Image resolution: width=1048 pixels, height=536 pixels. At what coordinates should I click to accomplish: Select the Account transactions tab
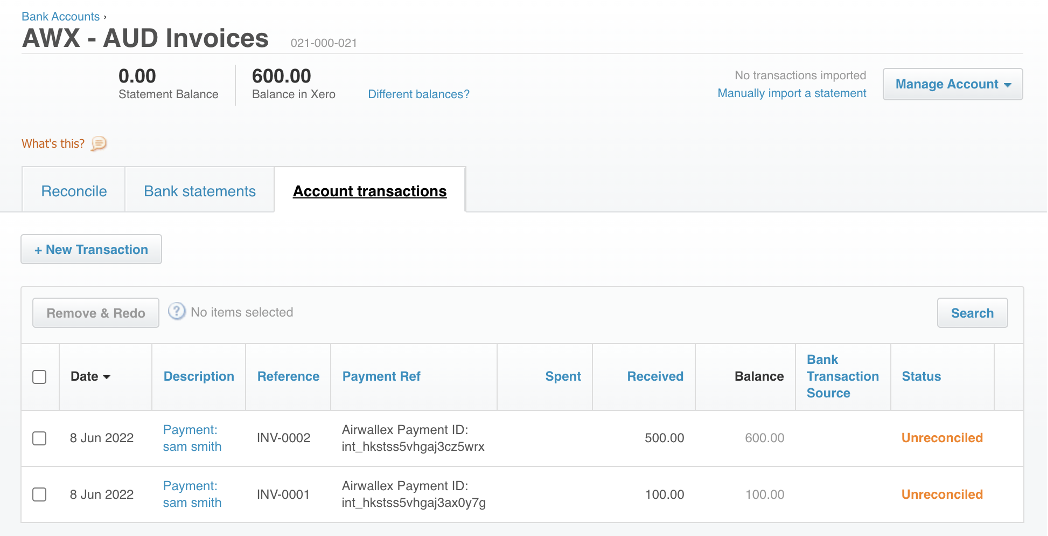[x=369, y=191]
